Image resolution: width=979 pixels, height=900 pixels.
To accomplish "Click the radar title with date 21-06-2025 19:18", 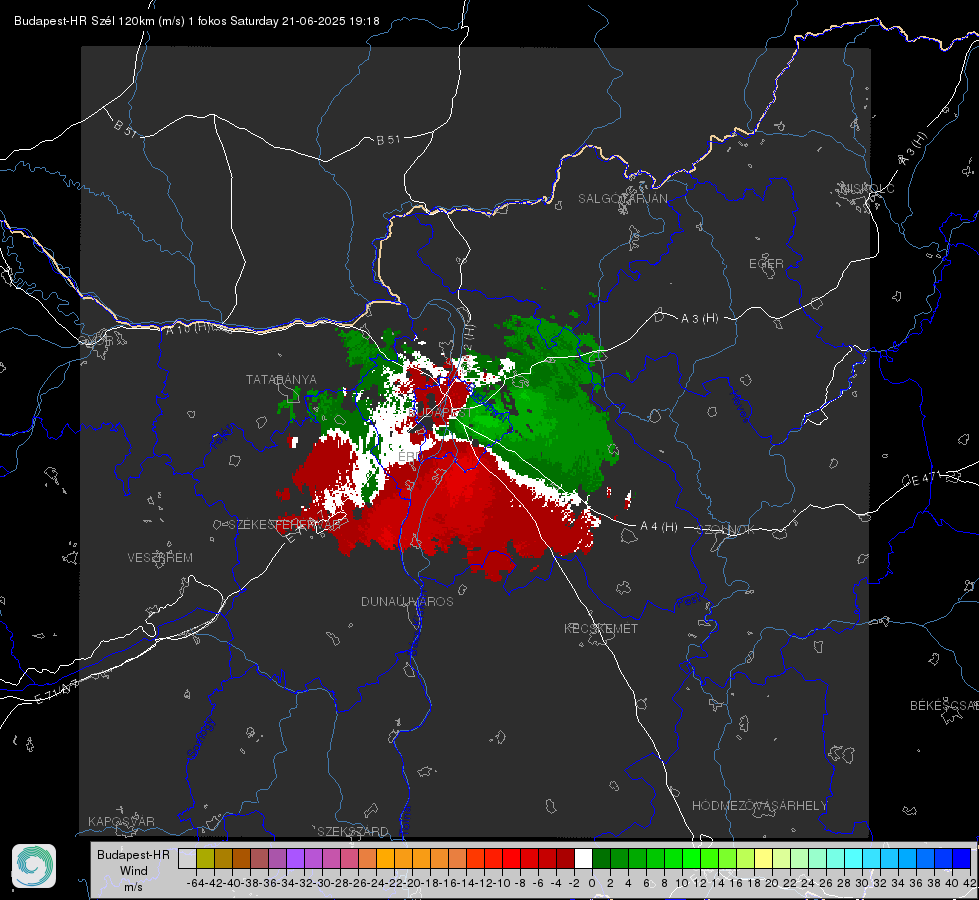I will pyautogui.click(x=197, y=21).
